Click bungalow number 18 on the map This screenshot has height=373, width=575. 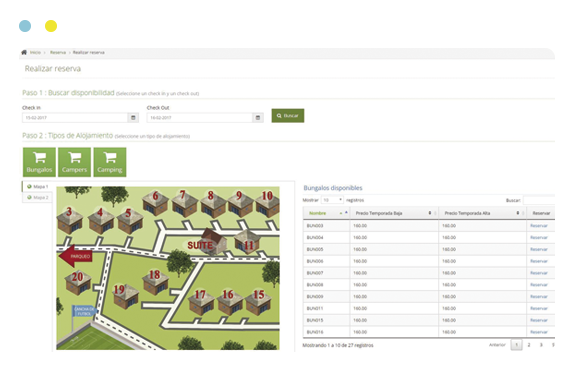tap(155, 281)
